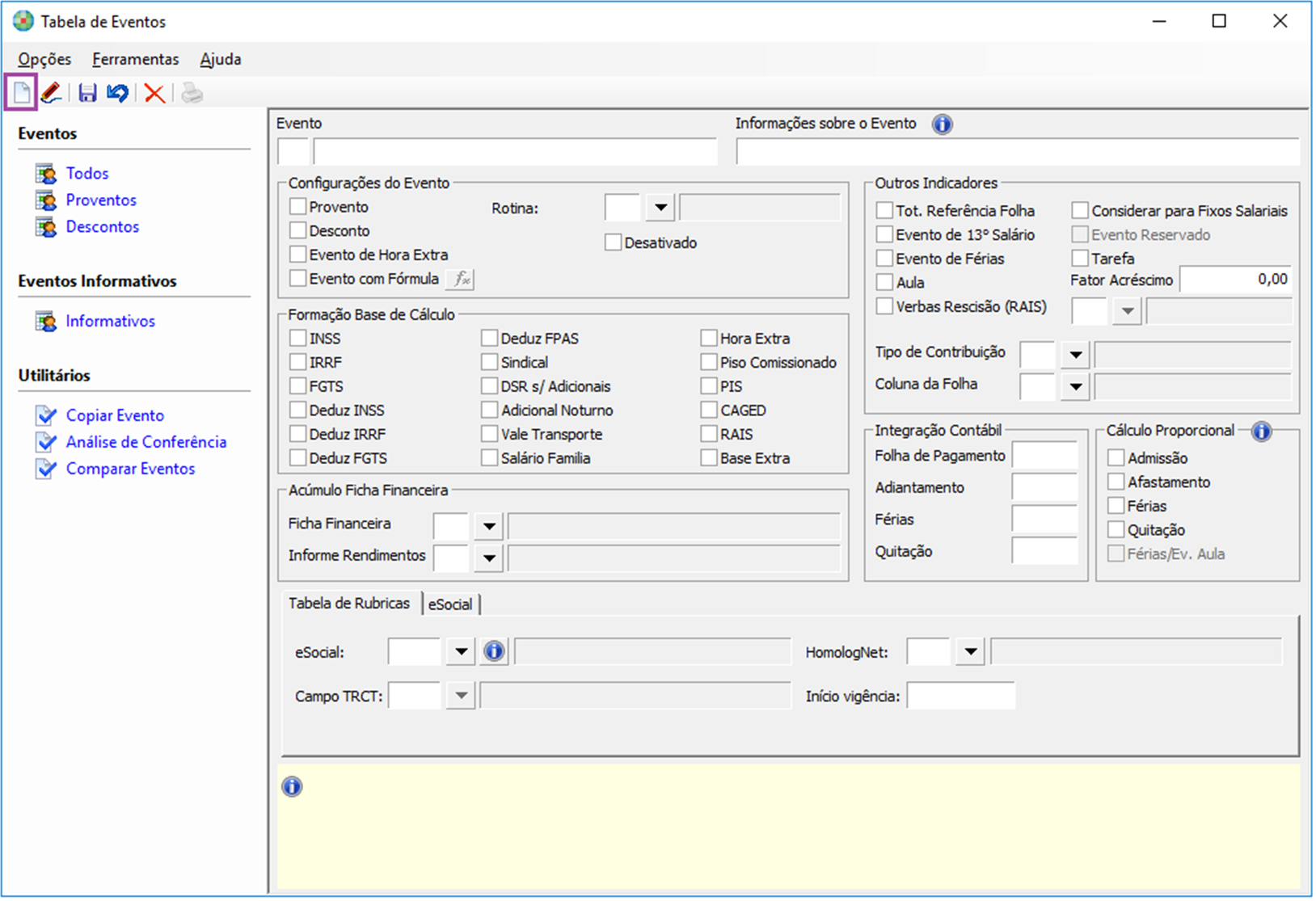
Task: Click the Folha de Pagamento account field
Action: click(x=1044, y=456)
